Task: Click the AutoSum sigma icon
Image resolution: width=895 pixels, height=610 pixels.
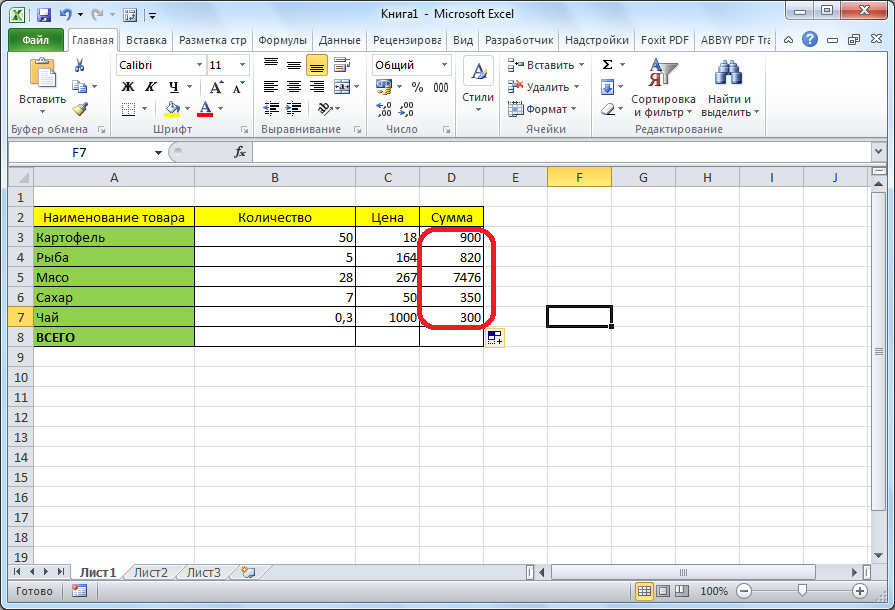Action: coord(607,65)
